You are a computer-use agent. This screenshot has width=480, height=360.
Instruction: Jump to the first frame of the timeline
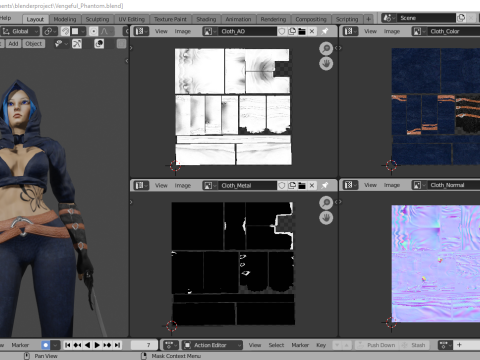pyautogui.click(x=68, y=345)
